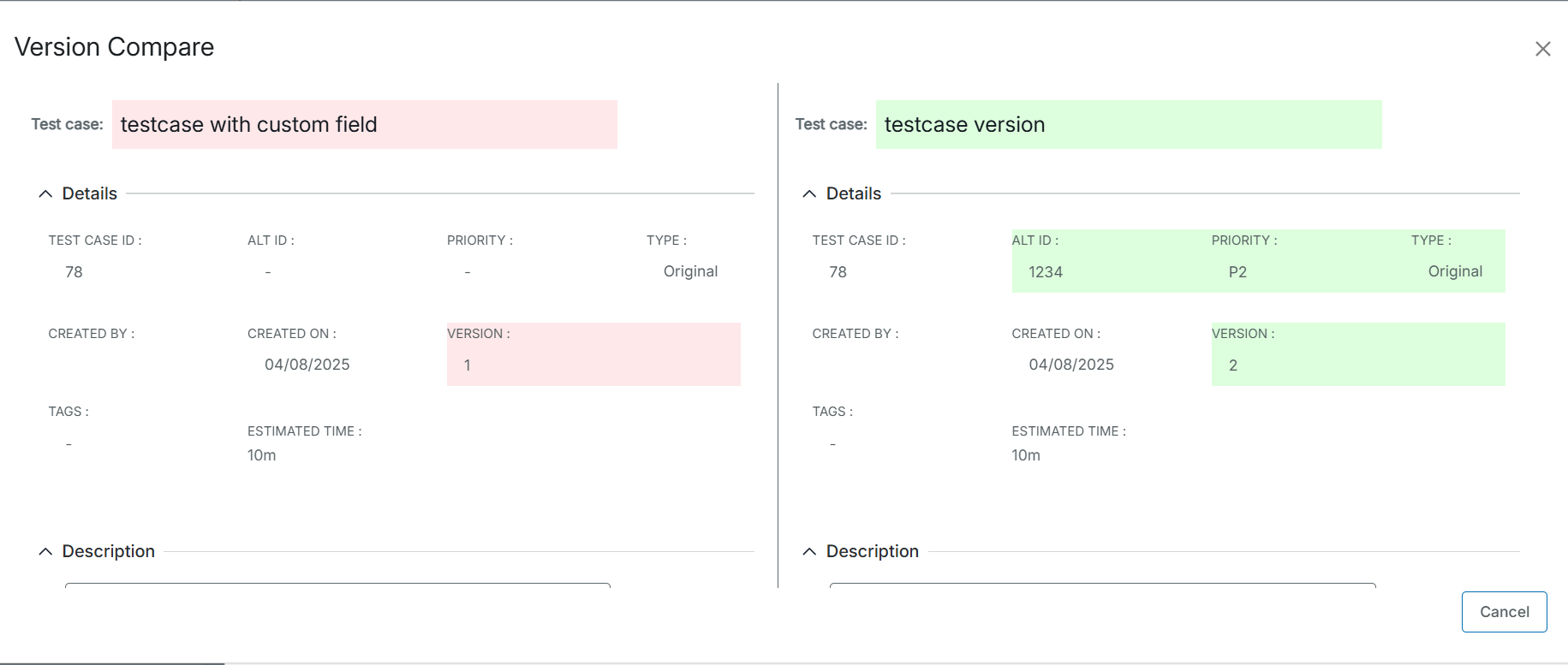Select the 'testcase with custom field' name box
The width and height of the screenshot is (1568, 665).
click(364, 125)
